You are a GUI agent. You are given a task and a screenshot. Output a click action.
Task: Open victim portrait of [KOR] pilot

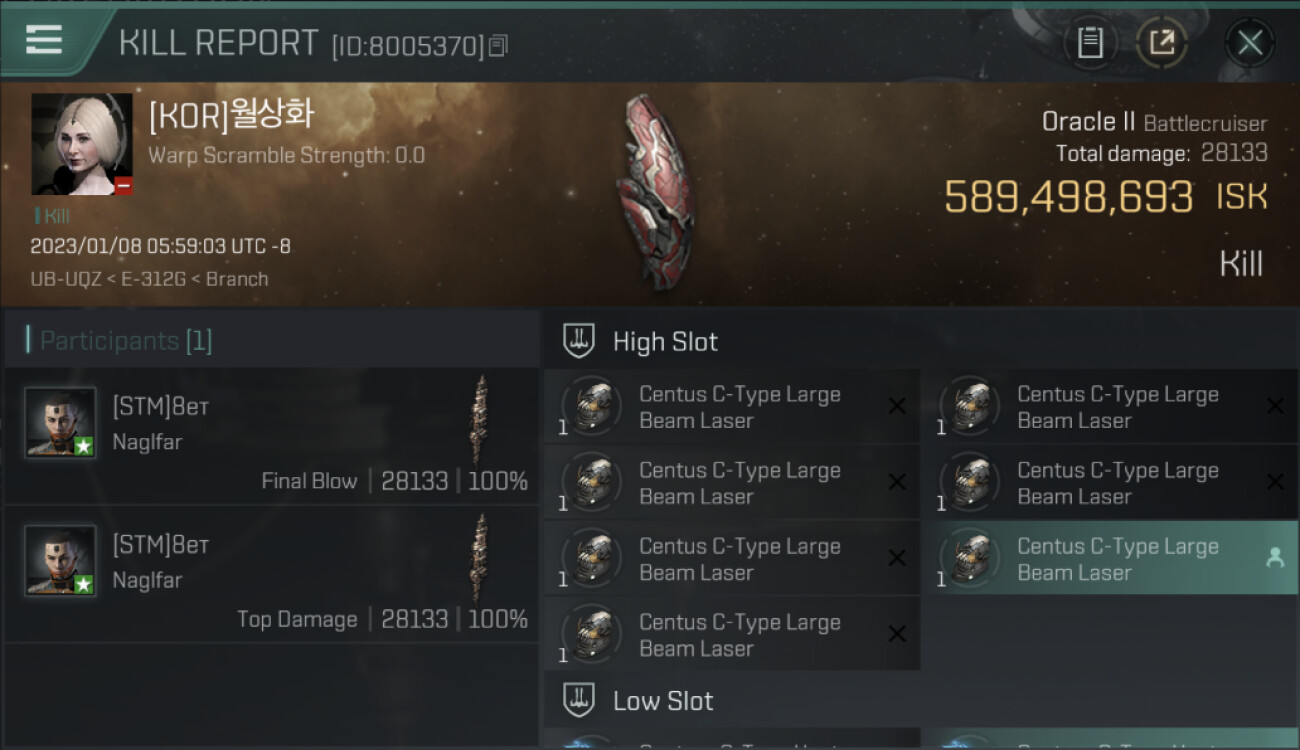point(82,144)
